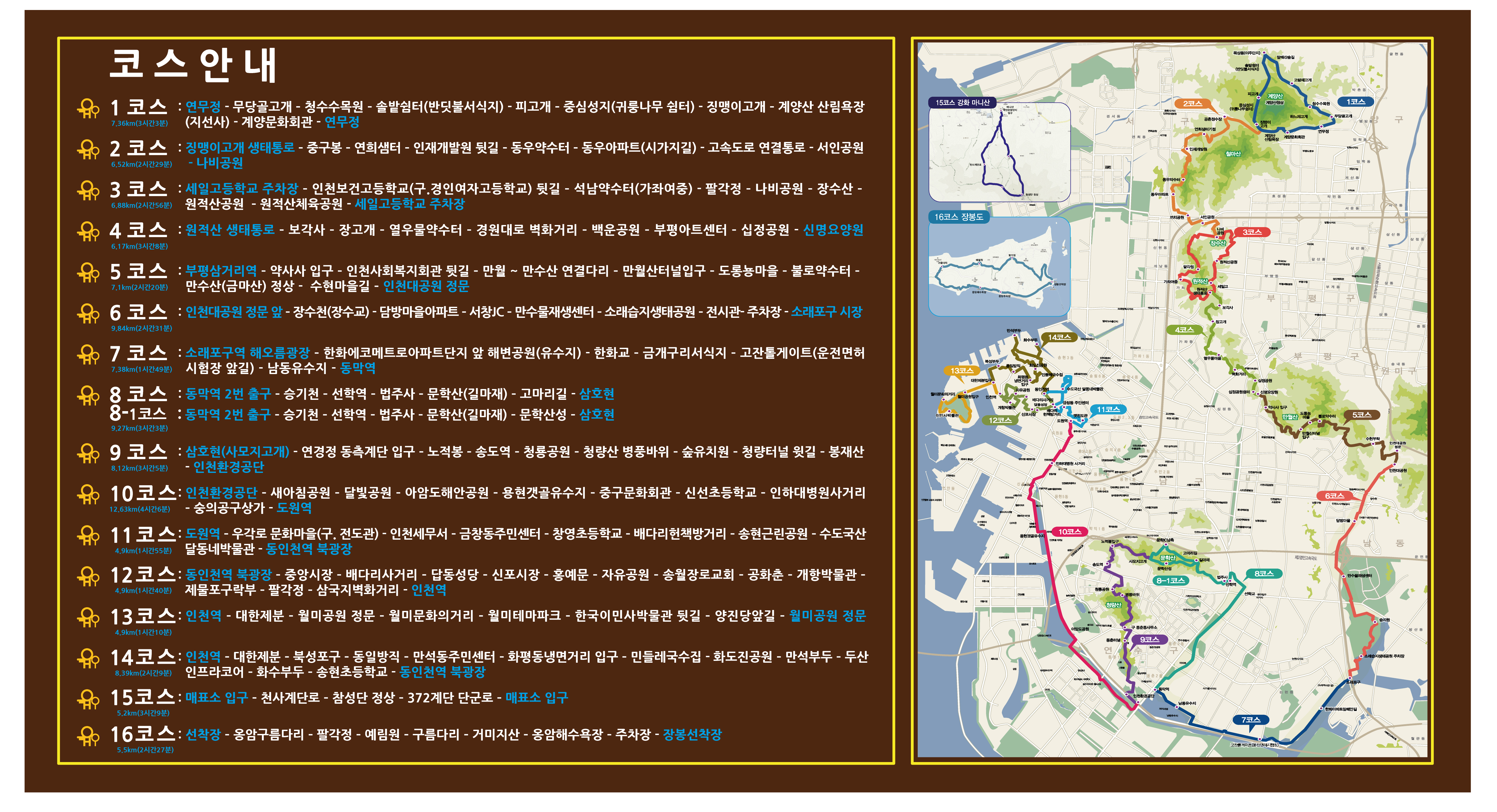1497x812 pixels.
Task: Click blue 장봉선착장 end point text
Action: (692, 734)
